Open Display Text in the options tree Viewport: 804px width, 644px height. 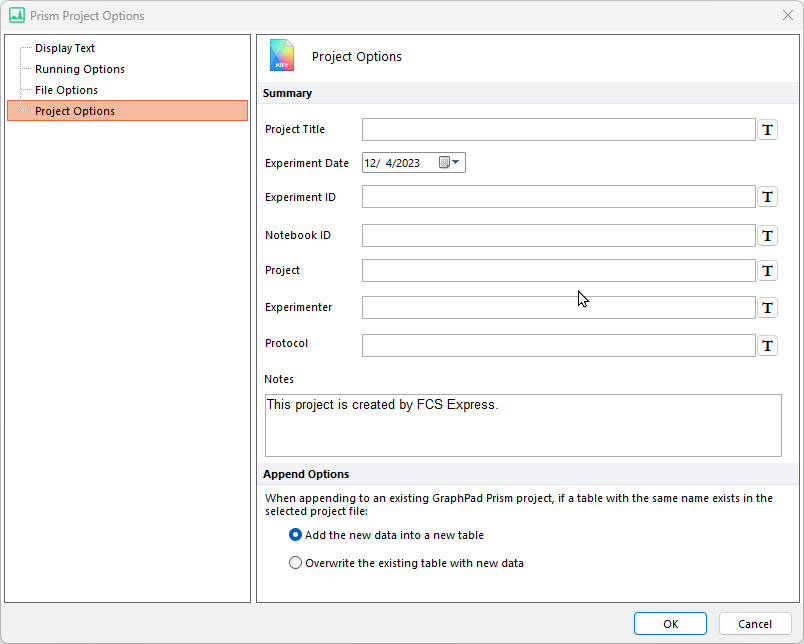tap(65, 48)
